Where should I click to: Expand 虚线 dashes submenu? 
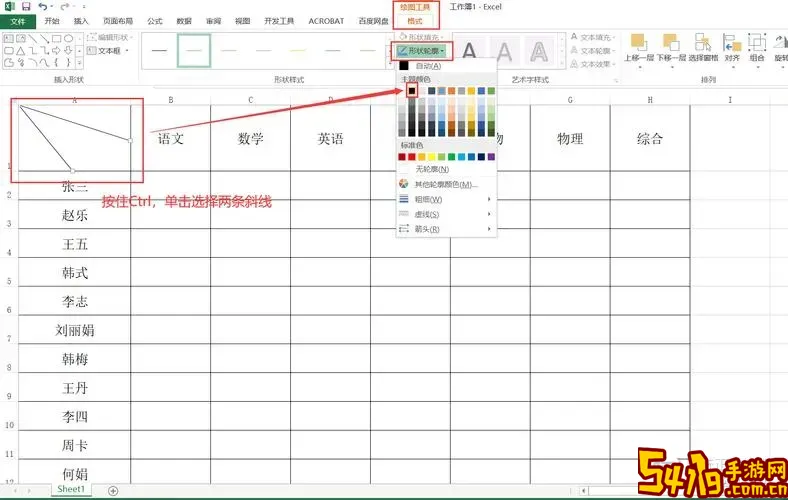tap(447, 215)
